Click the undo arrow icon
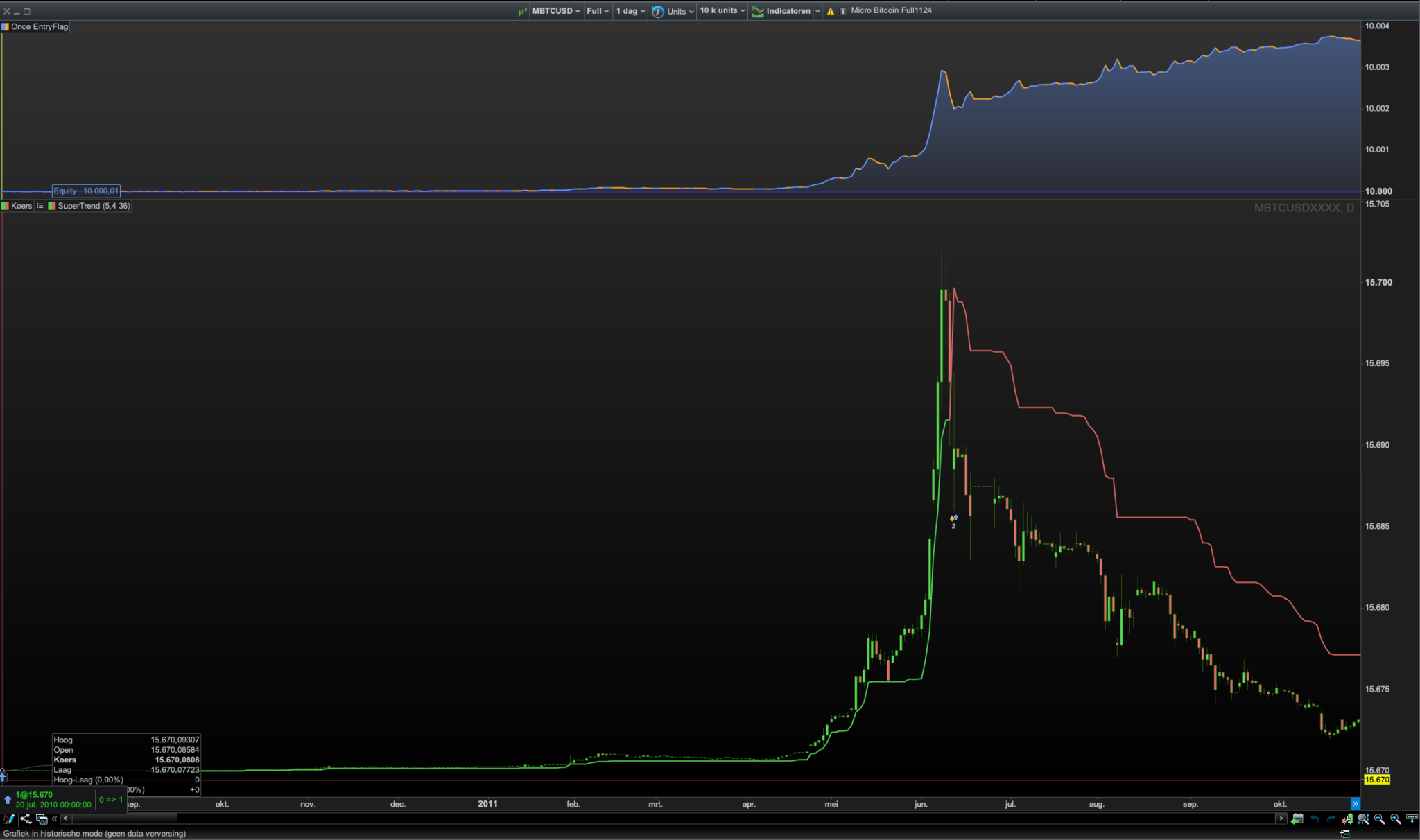Viewport: 1420px width, 840px height. click(1315, 819)
